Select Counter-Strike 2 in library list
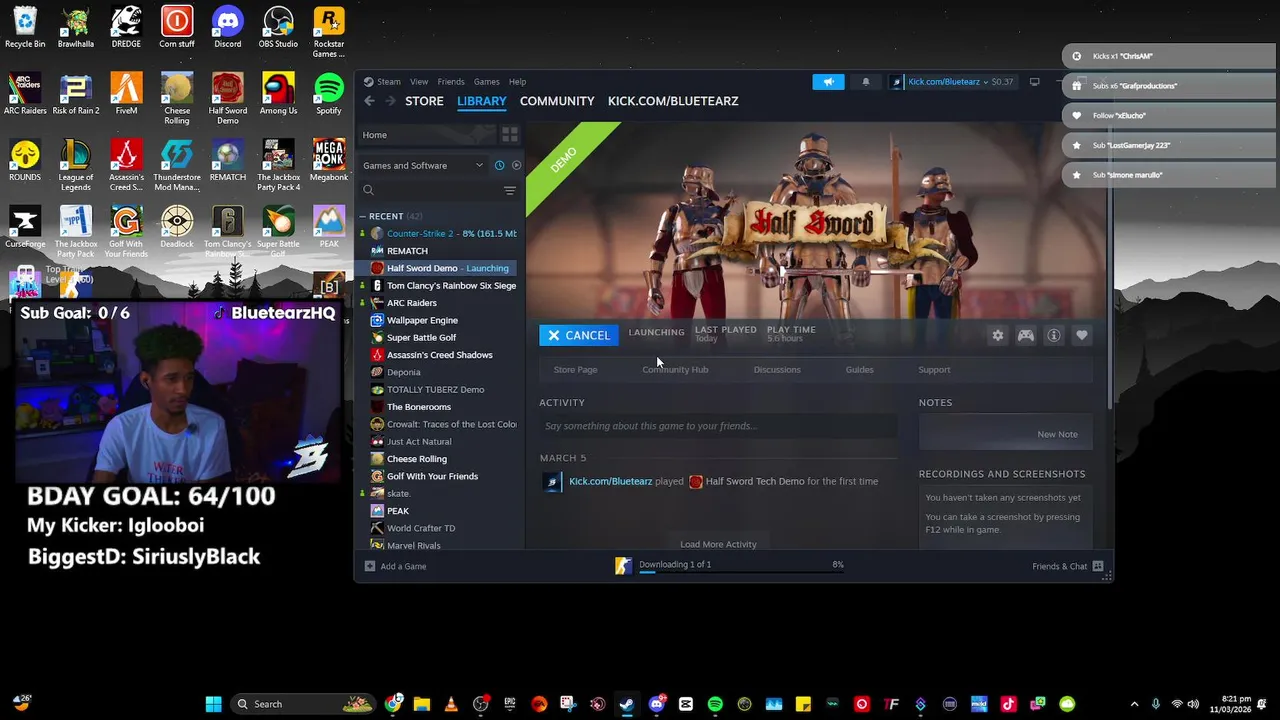The height and width of the screenshot is (720, 1280). pos(440,234)
